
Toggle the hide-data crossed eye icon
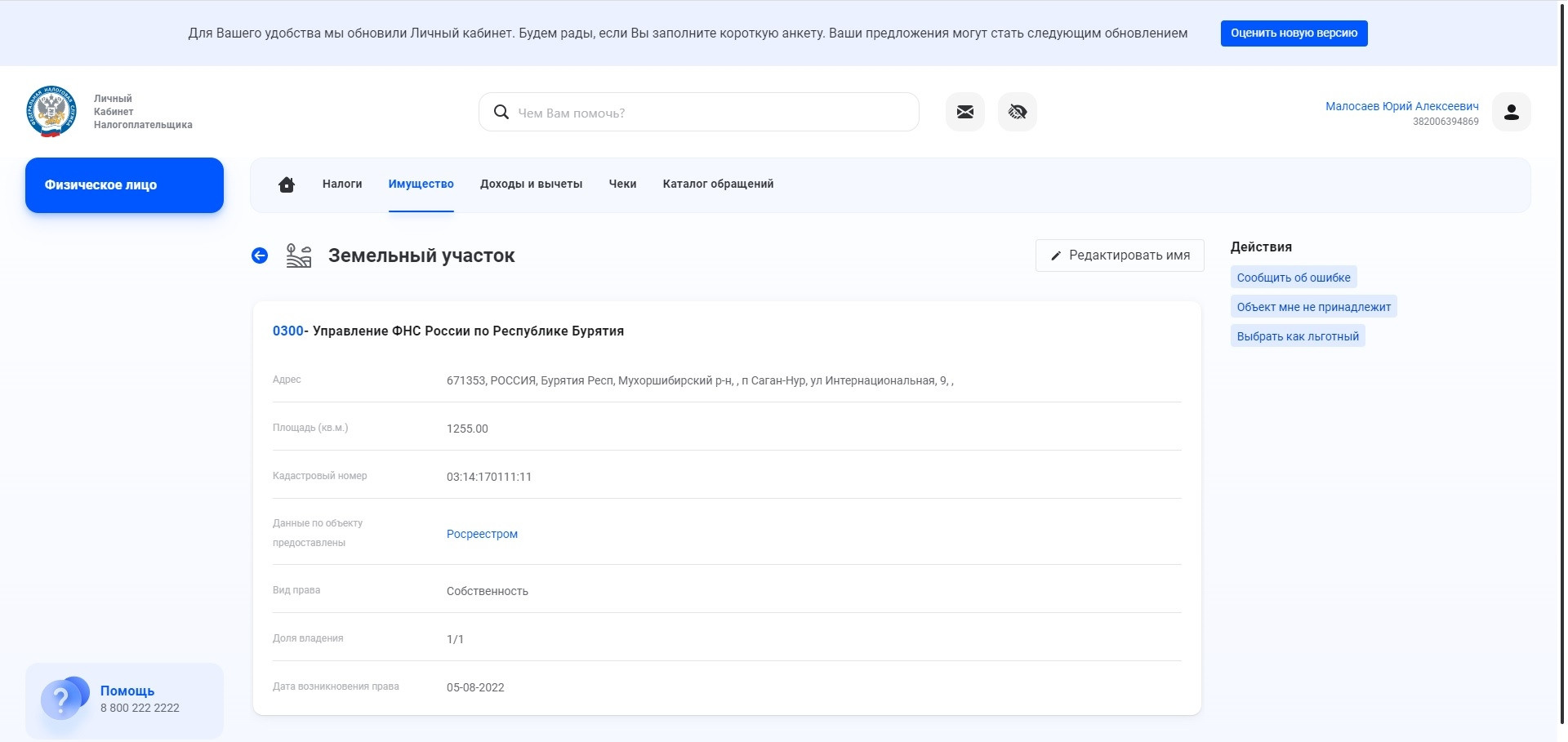(1018, 112)
